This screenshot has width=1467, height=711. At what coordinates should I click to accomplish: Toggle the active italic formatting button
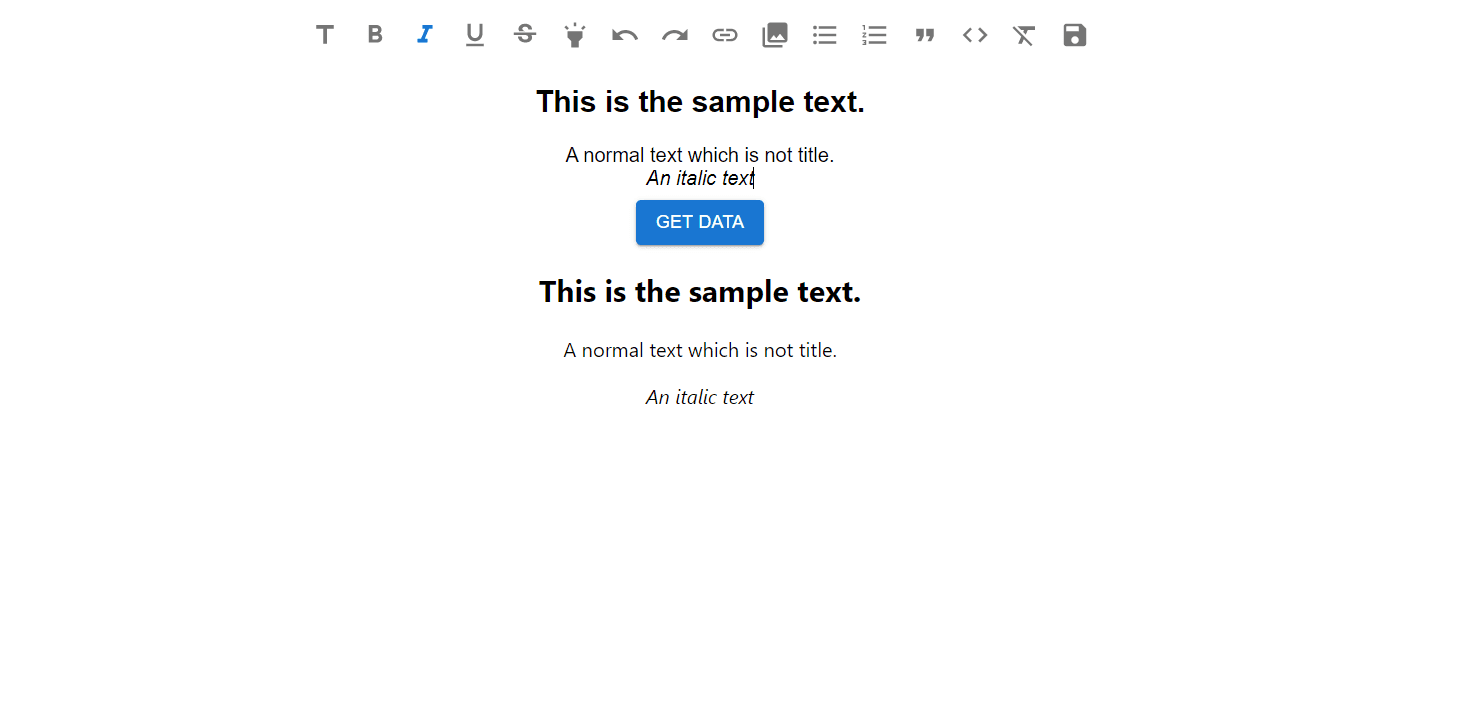[425, 35]
